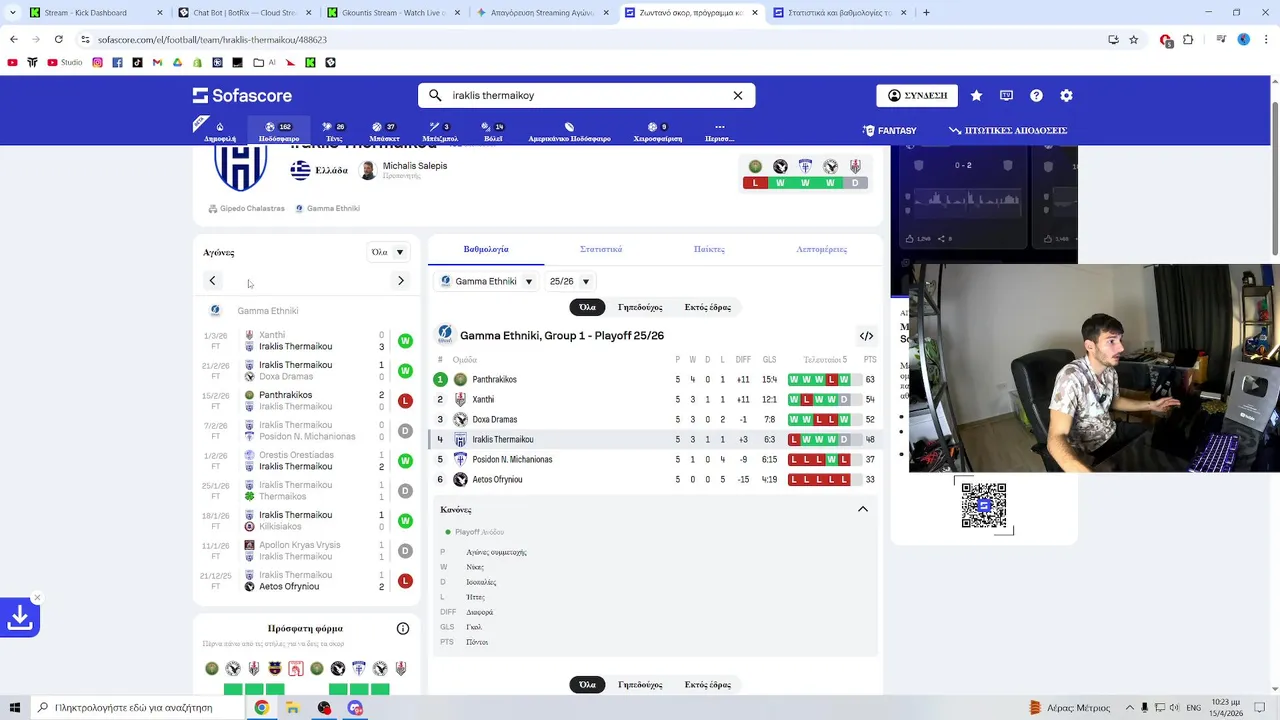
Task: Select upper Γηπεδούχος standings filter
Action: pos(640,307)
